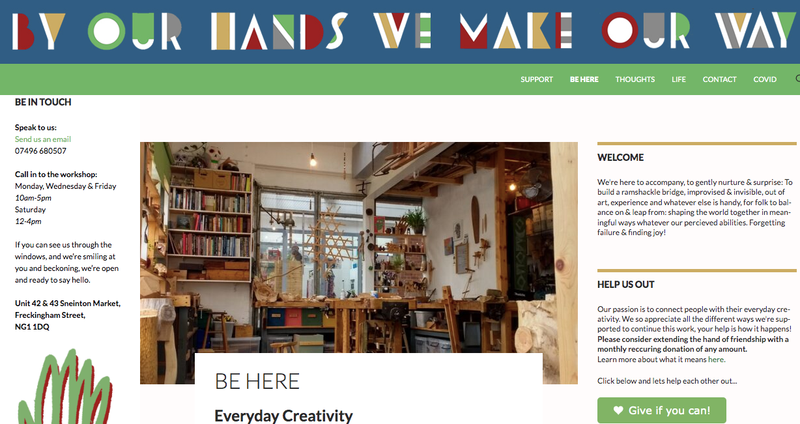800x424 pixels.
Task: Open the LIFE navigation link
Action: coord(679,80)
